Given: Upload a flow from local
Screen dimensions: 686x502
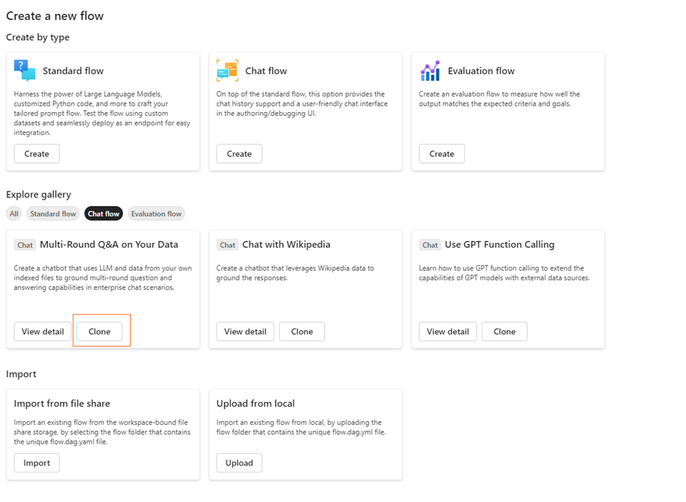Looking at the screenshot, I should (x=239, y=462).
